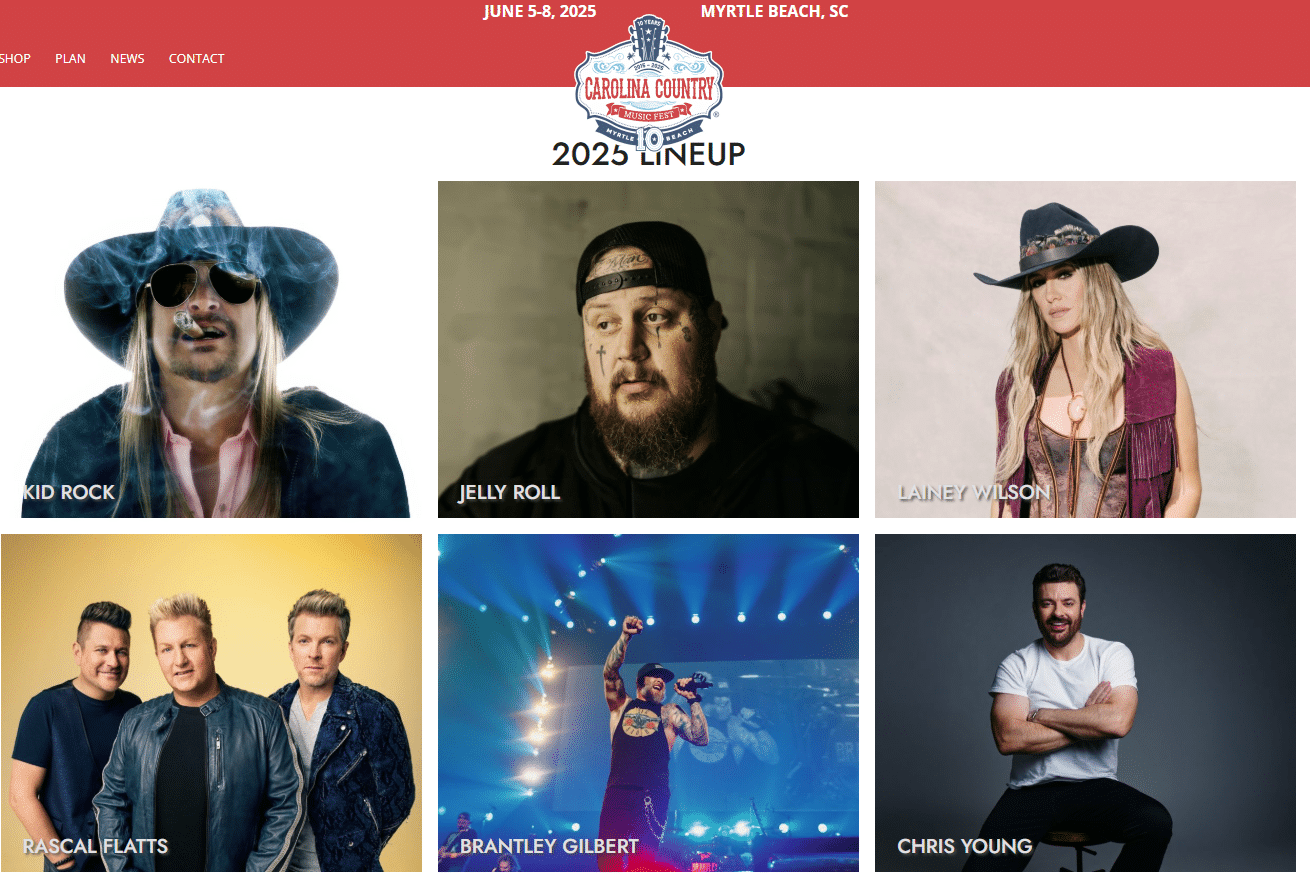Click the LAINEY WILSON name caption
The width and height of the screenshot is (1310, 878).
(974, 492)
